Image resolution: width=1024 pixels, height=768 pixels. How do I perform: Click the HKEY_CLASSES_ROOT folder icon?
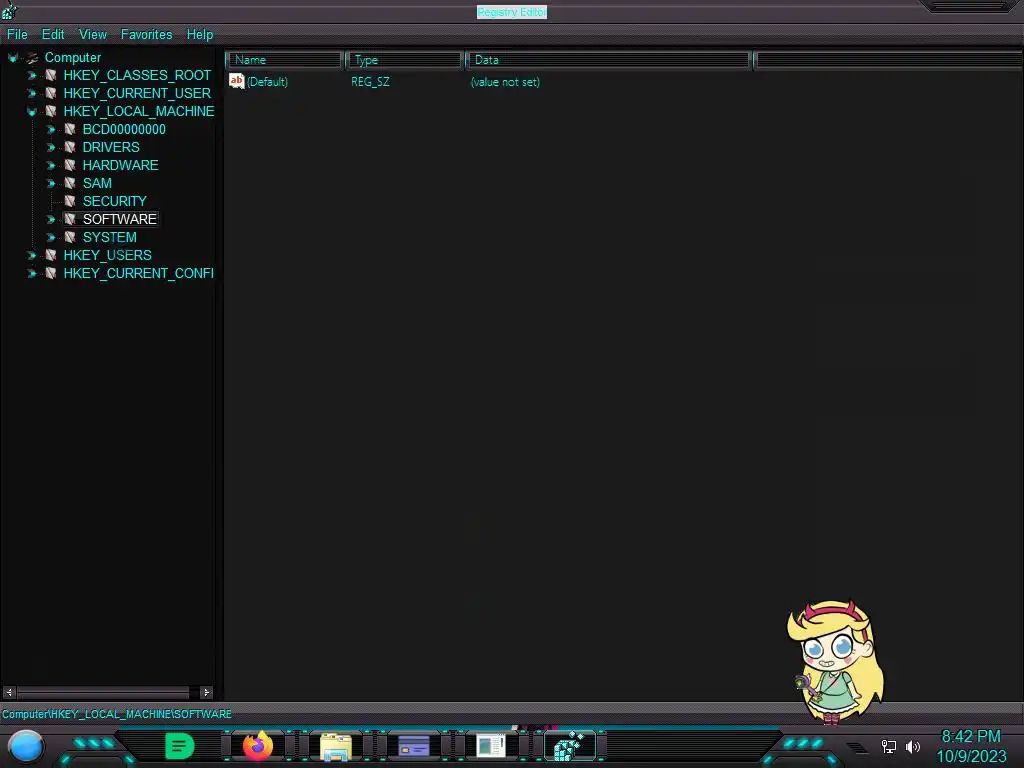point(50,76)
